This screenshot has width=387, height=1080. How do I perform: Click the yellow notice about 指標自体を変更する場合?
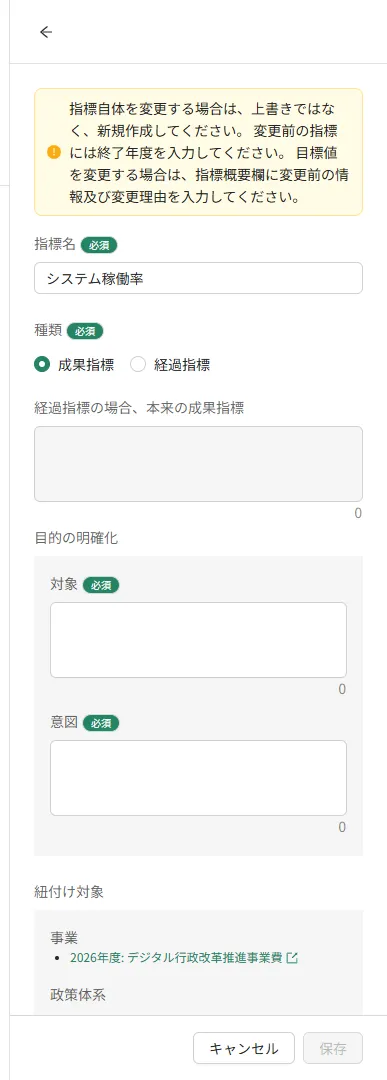198,152
